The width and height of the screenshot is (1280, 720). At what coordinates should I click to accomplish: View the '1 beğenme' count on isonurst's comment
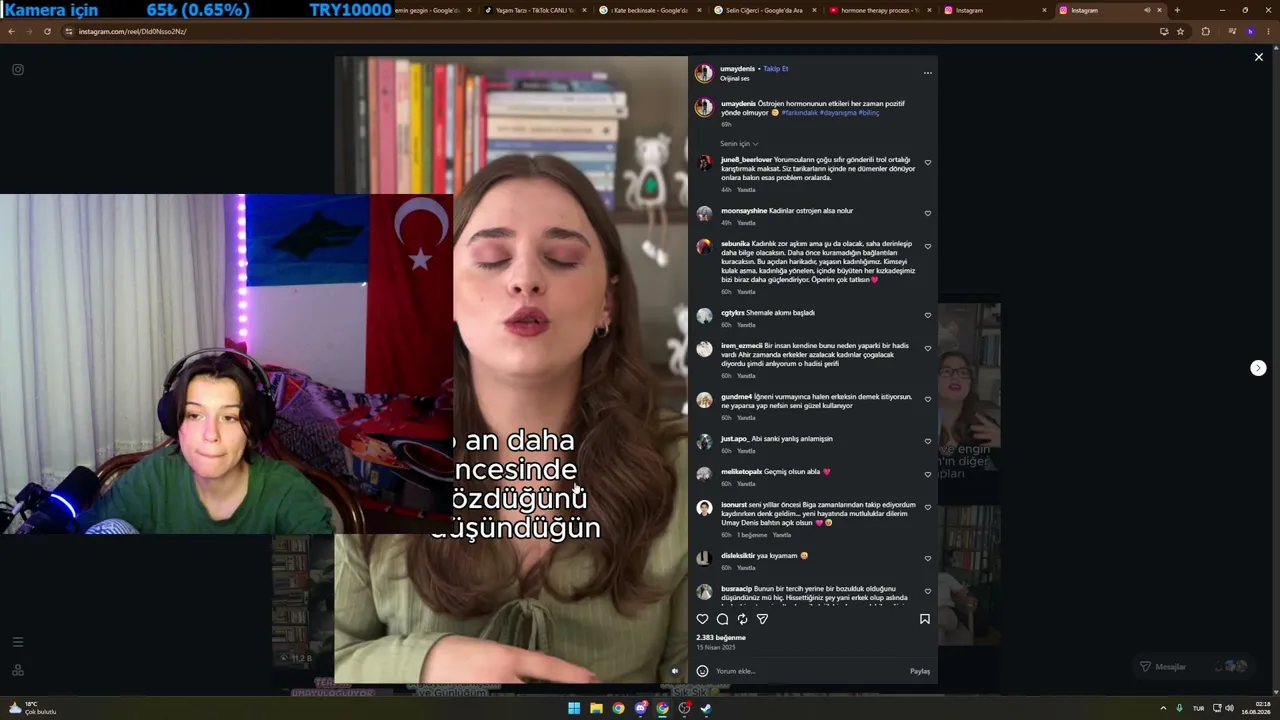[753, 535]
